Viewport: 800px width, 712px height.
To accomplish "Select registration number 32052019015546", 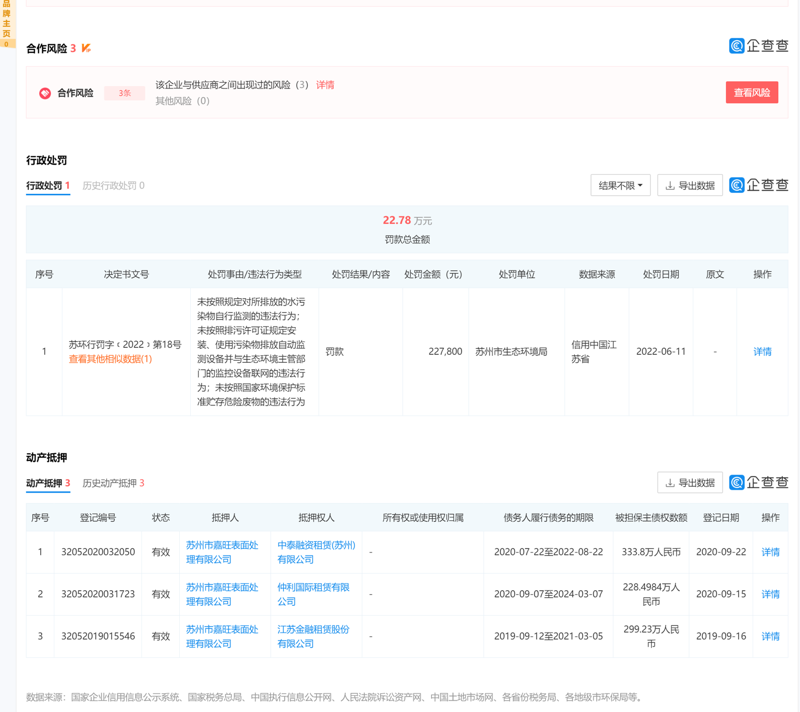I will point(98,637).
